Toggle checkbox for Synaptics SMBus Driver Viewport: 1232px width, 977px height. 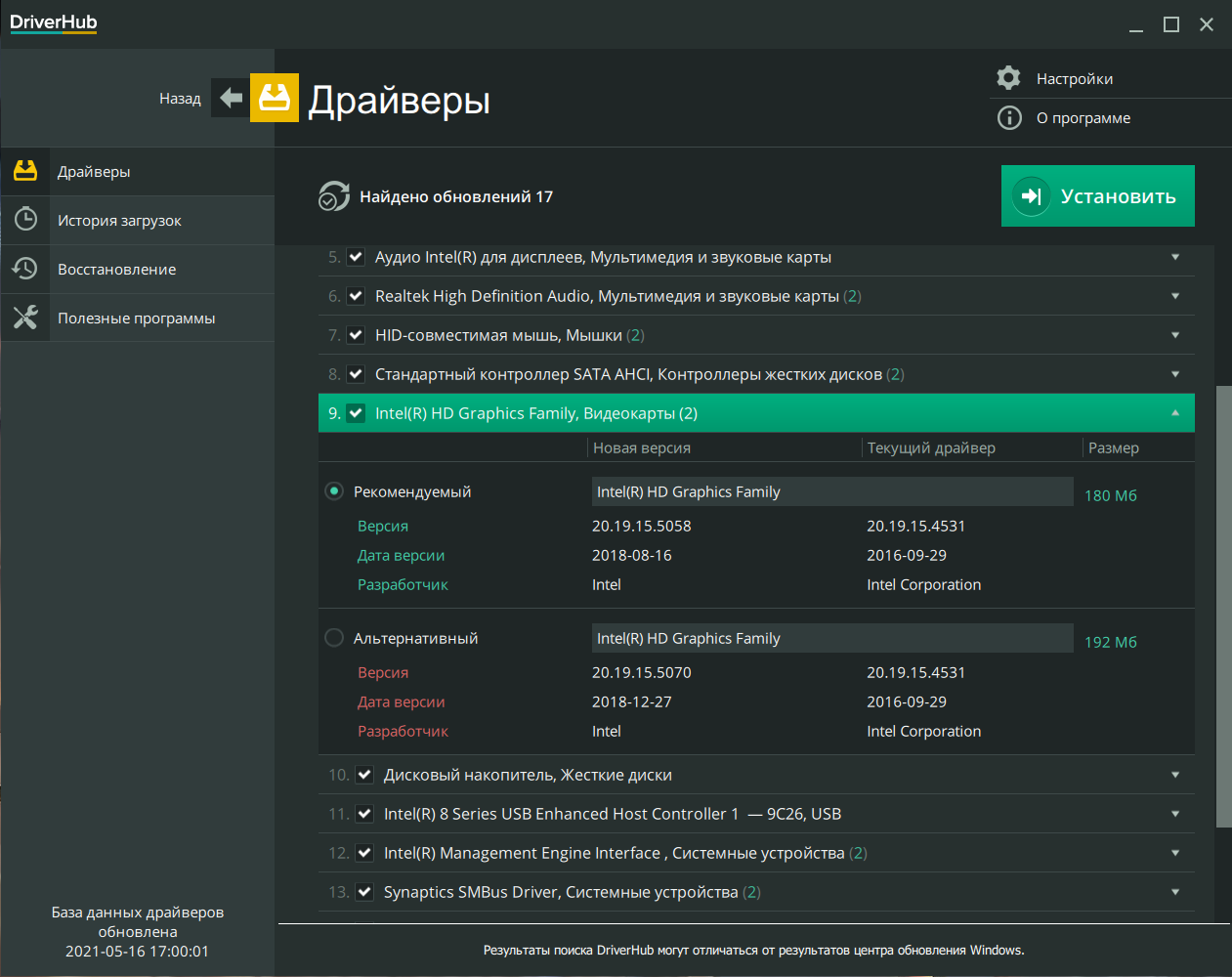364,891
